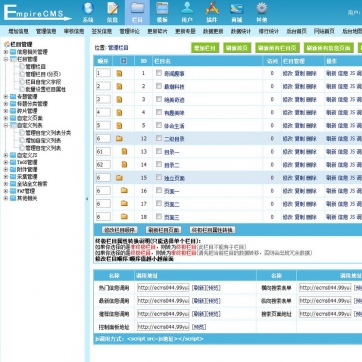The width and height of the screenshot is (362, 362).
Task: Tick the checkbox for column ID 5
Action: (x=159, y=125)
